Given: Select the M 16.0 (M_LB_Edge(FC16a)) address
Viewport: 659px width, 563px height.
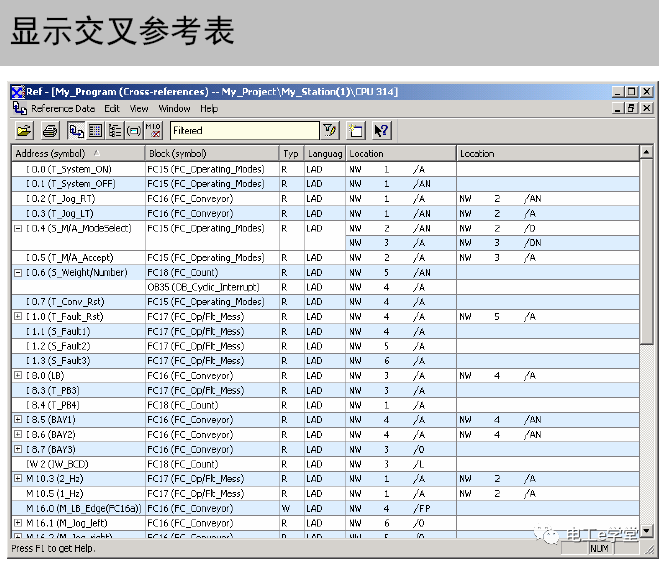Looking at the screenshot, I should [x=84, y=508].
